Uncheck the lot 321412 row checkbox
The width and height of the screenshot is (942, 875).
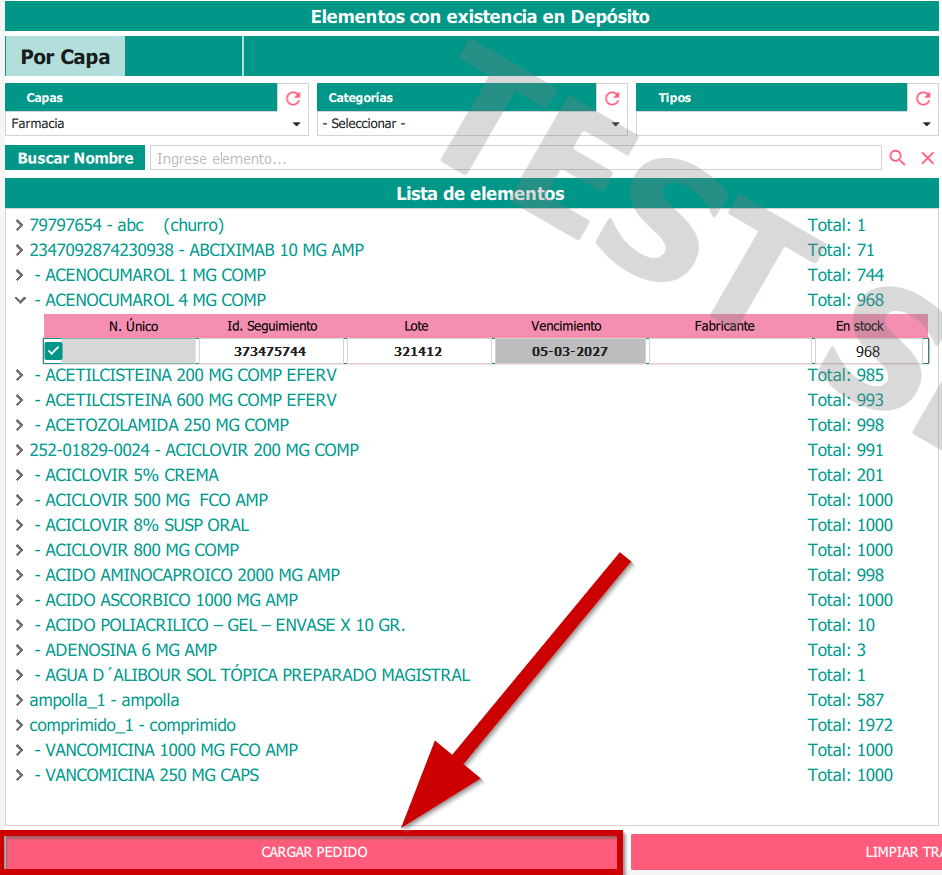pos(53,351)
